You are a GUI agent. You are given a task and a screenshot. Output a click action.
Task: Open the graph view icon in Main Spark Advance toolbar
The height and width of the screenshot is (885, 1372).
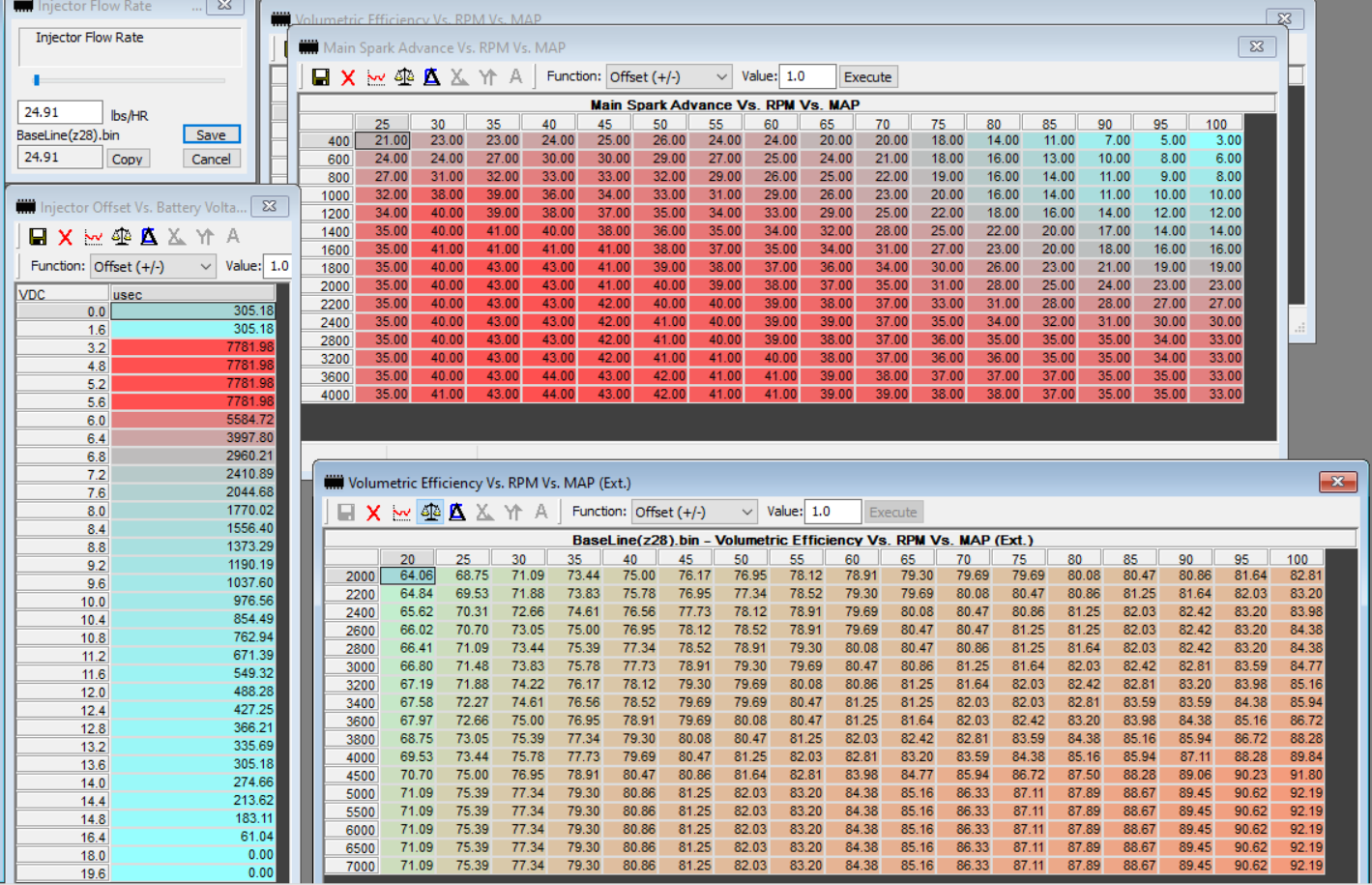[376, 77]
